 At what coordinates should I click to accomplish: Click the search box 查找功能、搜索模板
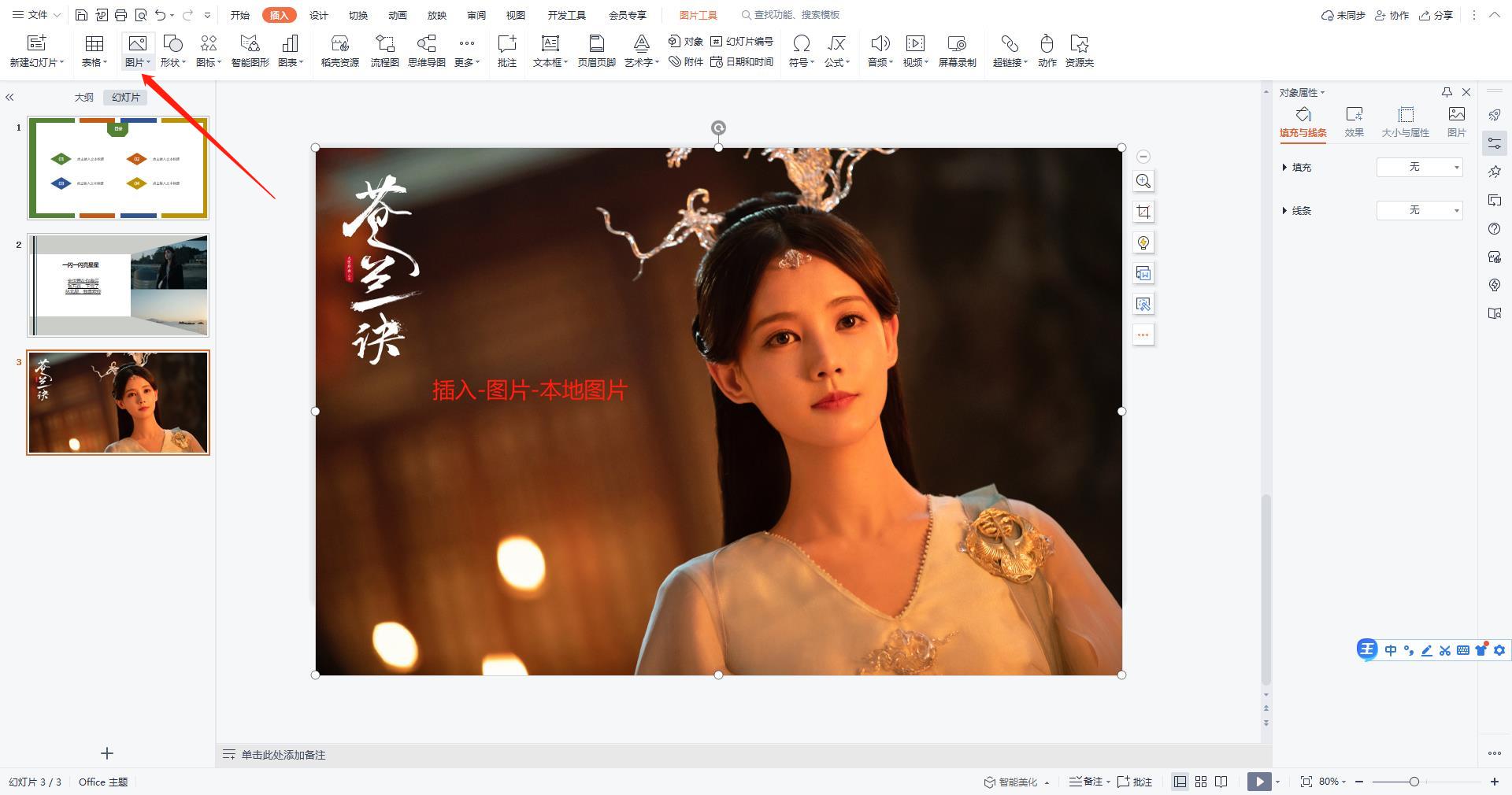(x=791, y=15)
